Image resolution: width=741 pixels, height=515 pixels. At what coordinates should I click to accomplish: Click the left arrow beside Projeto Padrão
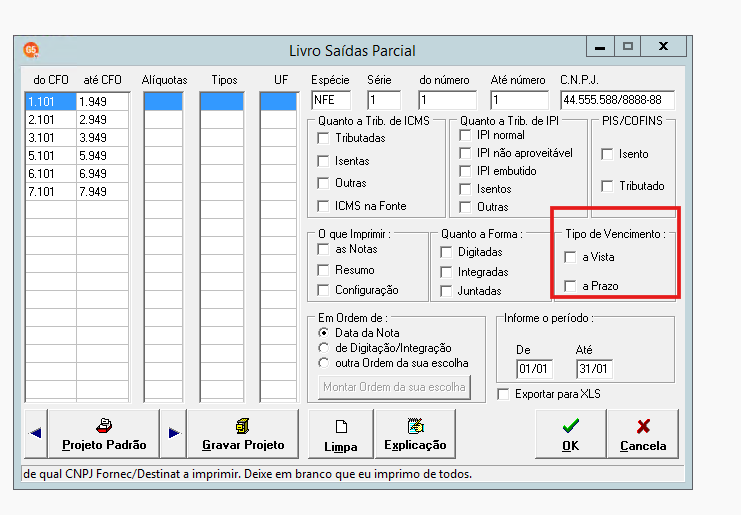[x=36, y=433]
